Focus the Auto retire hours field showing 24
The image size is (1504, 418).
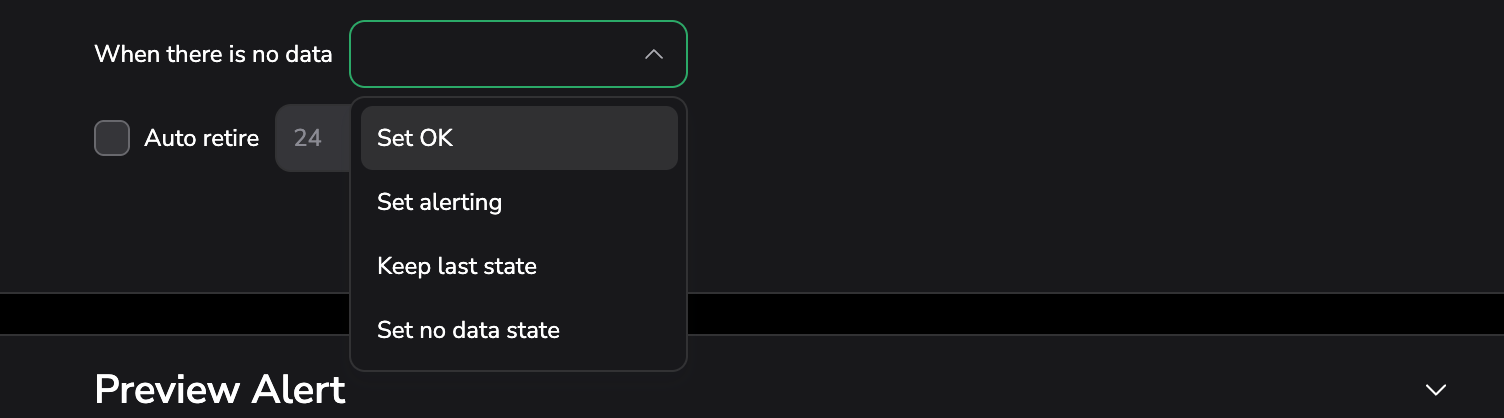coord(312,138)
